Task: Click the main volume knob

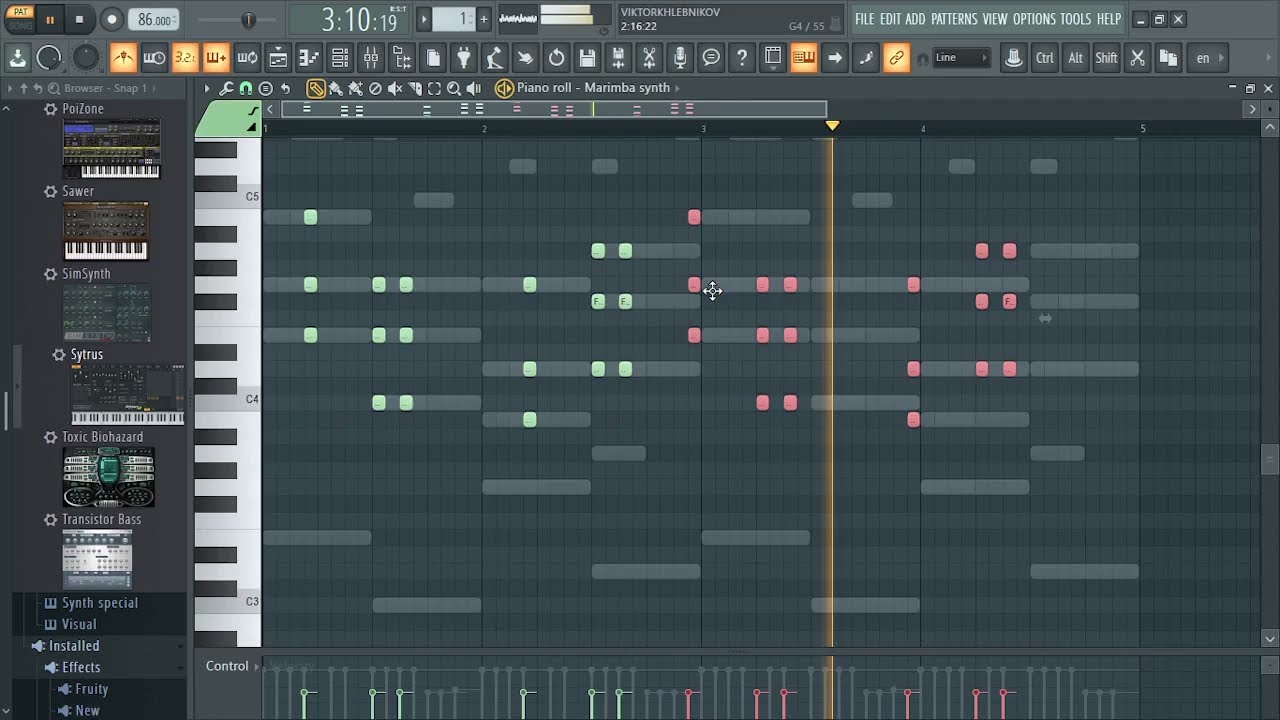Action: tap(49, 58)
